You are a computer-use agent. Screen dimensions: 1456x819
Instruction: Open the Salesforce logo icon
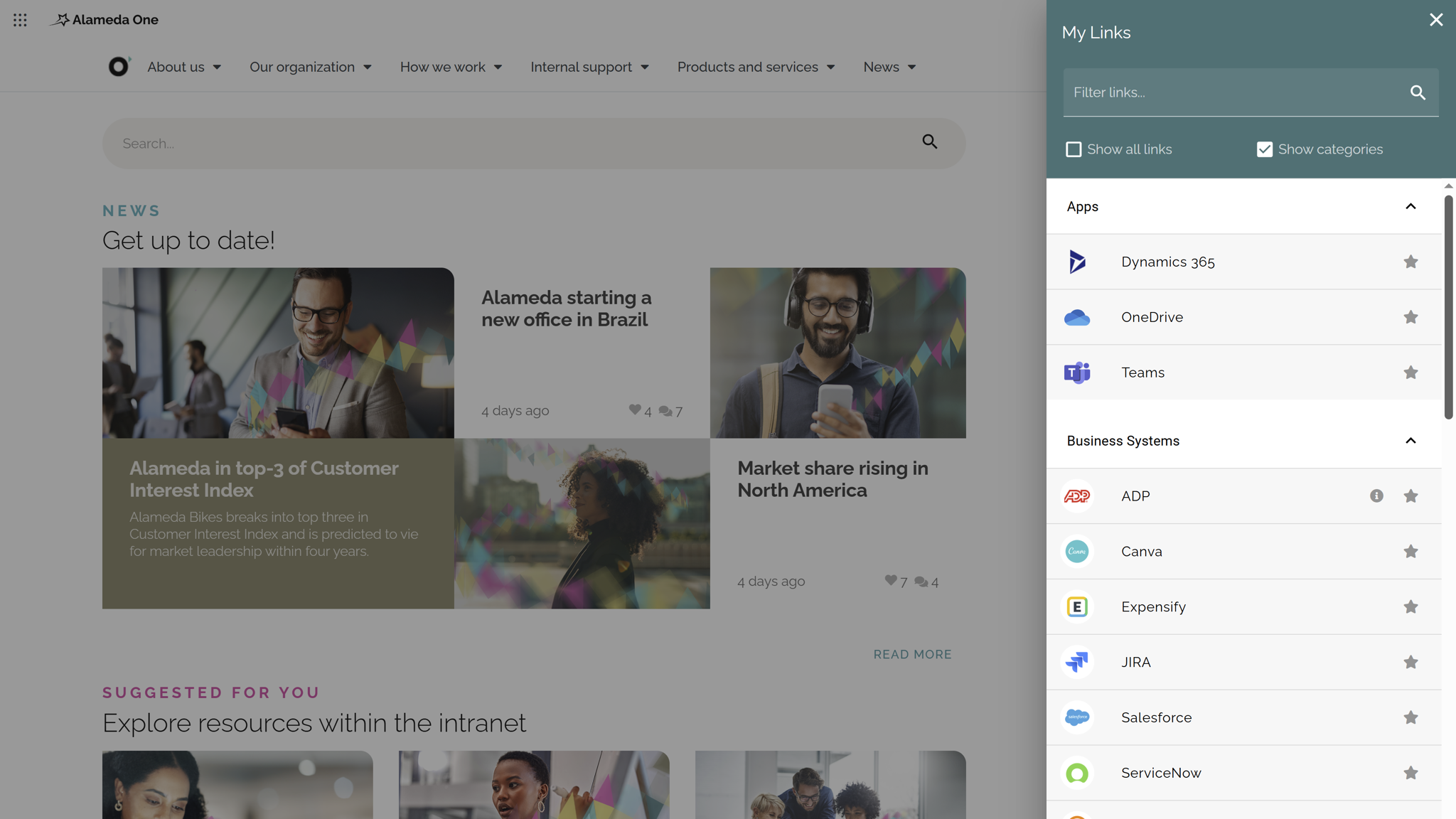[1077, 717]
